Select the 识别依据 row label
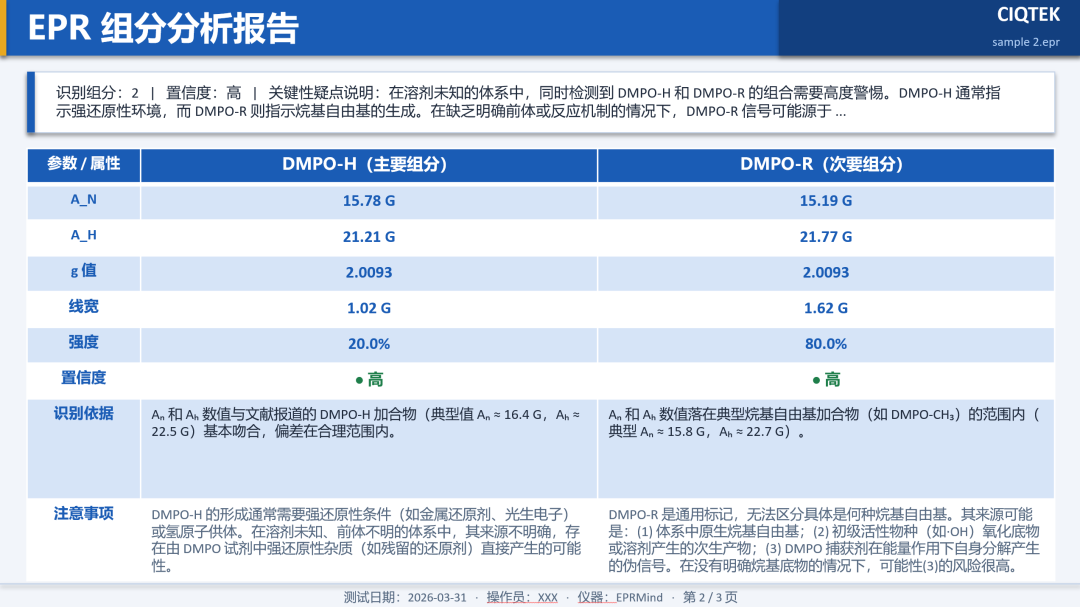 (84, 414)
